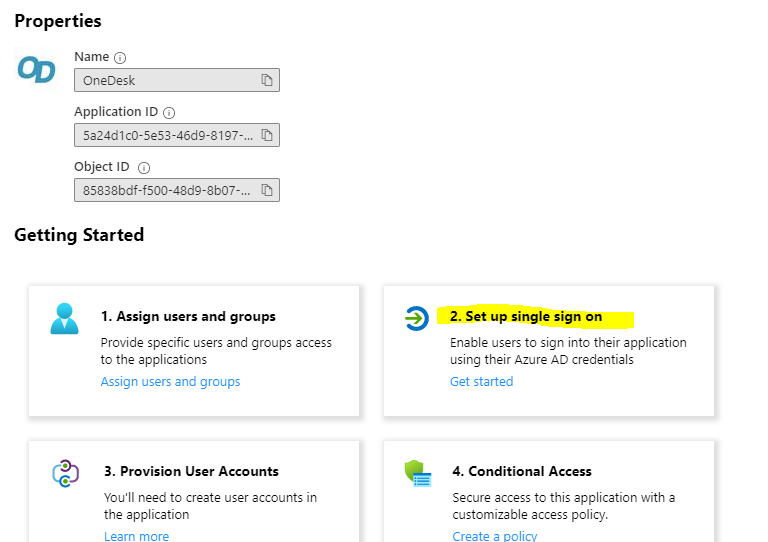Screen dimensions: 768x542
Task: Click the Conditional Access shield icon
Action: [417, 473]
